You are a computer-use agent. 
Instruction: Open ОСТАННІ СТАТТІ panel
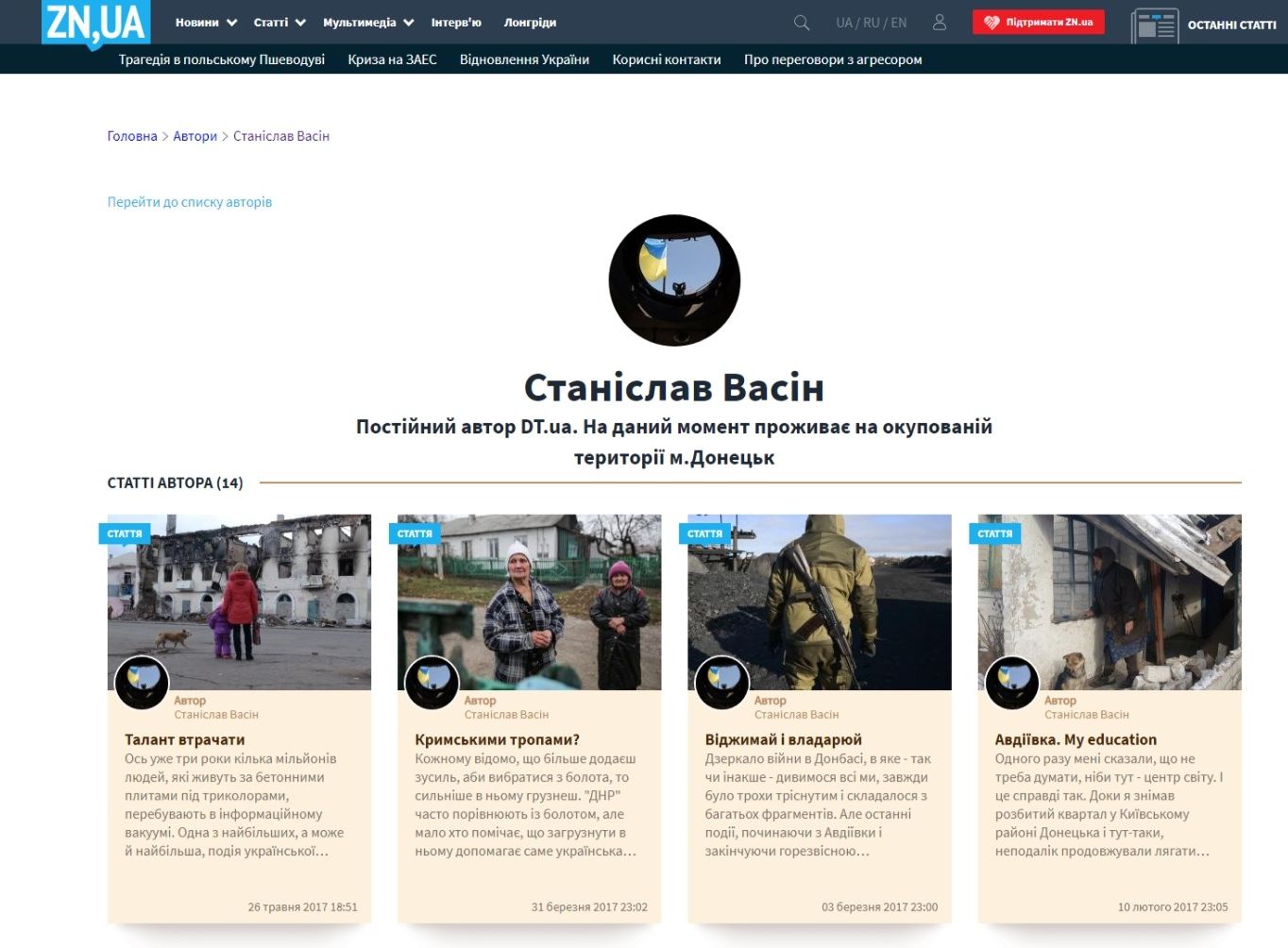click(1231, 25)
